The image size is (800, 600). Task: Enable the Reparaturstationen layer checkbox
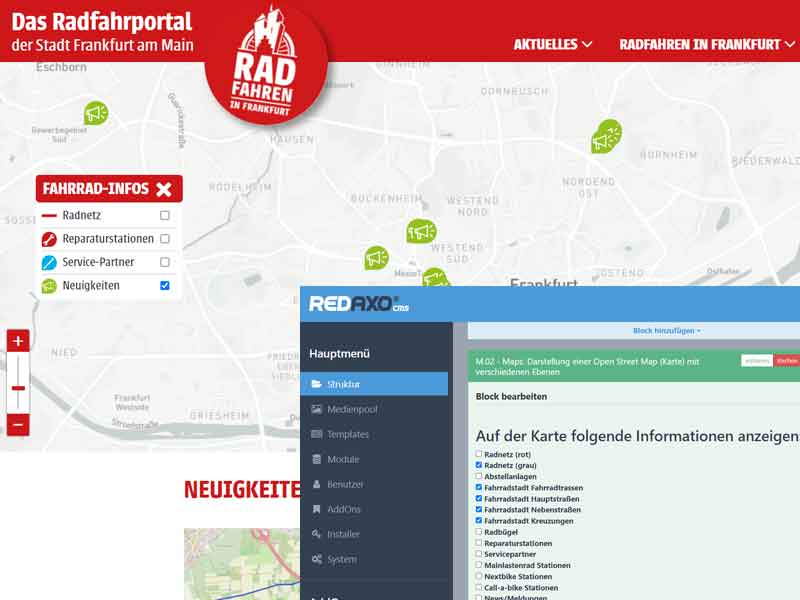(164, 239)
